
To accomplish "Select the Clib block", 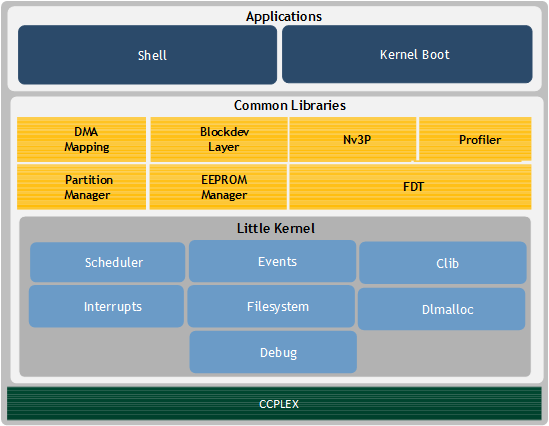I will tap(443, 263).
